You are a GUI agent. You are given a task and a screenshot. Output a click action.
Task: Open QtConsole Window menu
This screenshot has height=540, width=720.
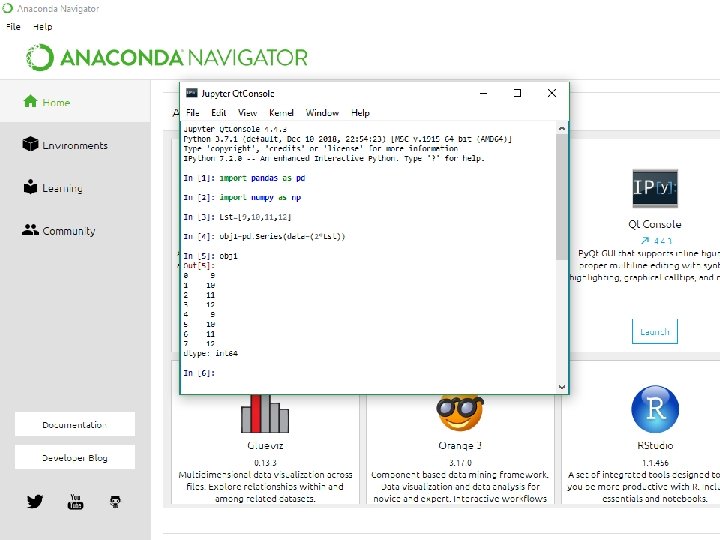pyautogui.click(x=322, y=112)
